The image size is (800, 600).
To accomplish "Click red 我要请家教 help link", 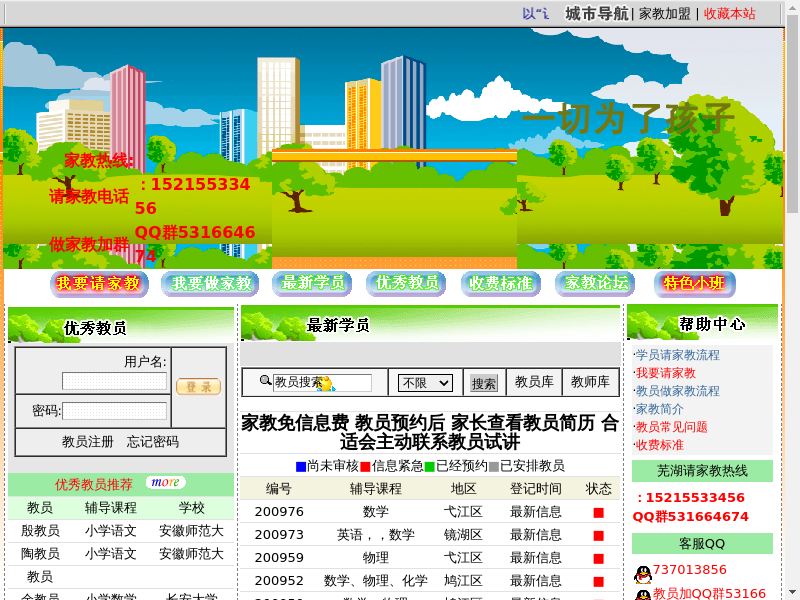I will pyautogui.click(x=665, y=372).
